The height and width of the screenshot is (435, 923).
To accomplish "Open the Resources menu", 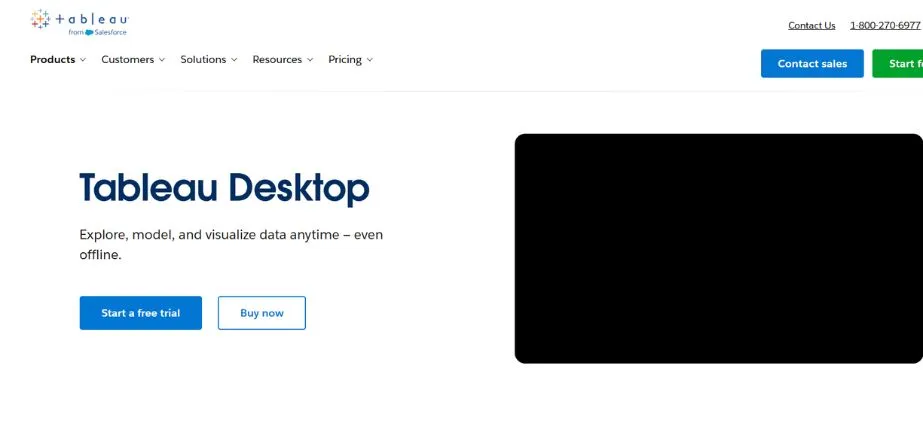I will click(x=283, y=59).
